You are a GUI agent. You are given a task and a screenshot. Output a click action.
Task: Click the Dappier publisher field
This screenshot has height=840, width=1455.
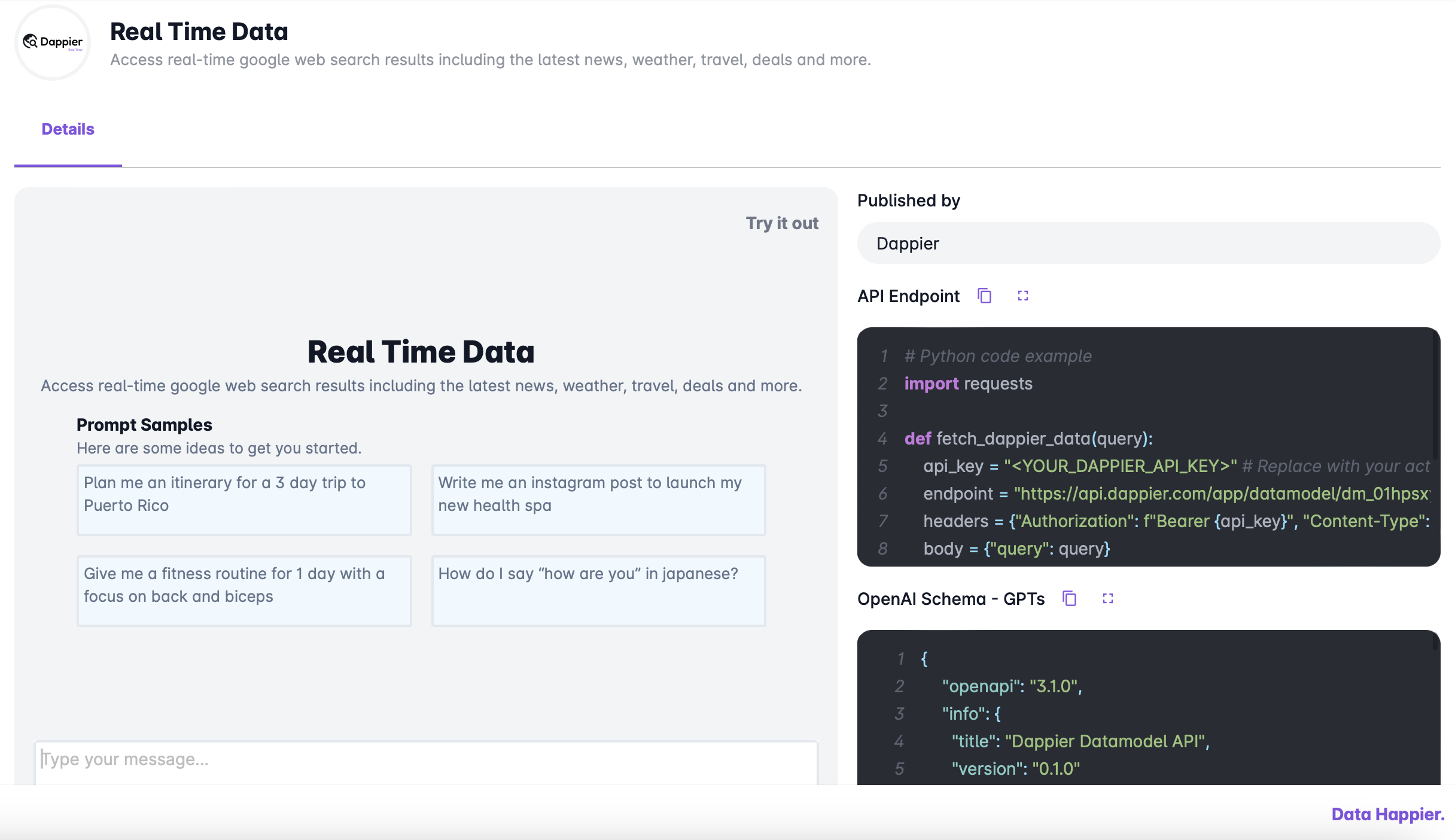[1148, 244]
